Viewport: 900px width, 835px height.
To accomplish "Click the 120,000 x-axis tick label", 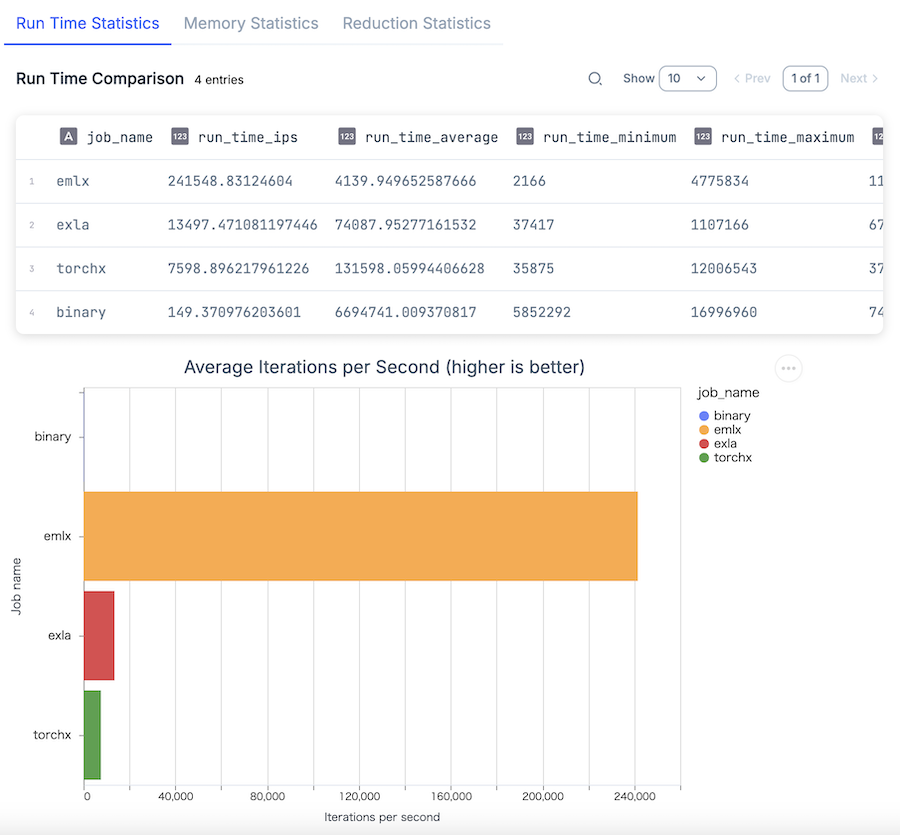I will coord(359,797).
